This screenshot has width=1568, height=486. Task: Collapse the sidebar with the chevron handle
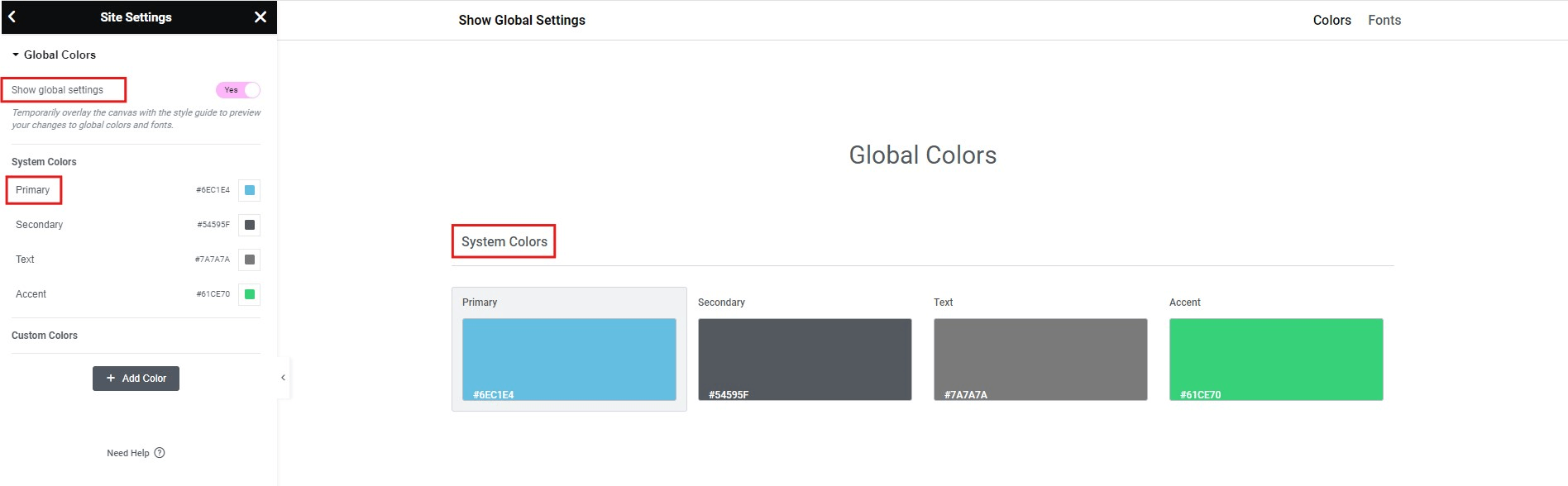click(283, 378)
